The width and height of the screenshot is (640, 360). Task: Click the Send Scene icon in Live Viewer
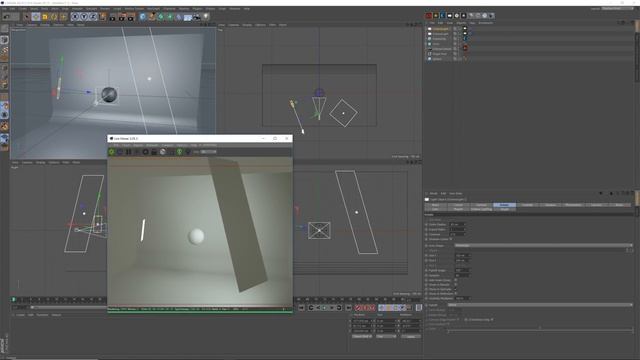pyautogui.click(x=111, y=152)
